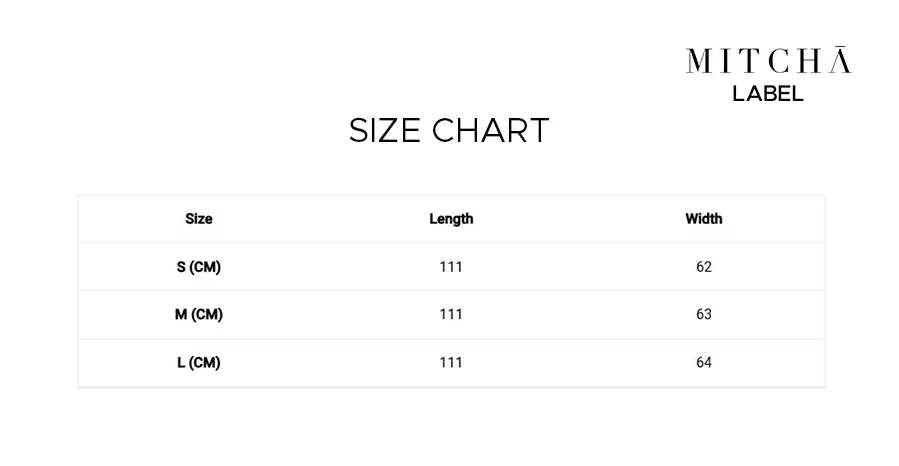The width and height of the screenshot is (899, 466).
Task: Click the Length column header
Action: click(x=451, y=219)
